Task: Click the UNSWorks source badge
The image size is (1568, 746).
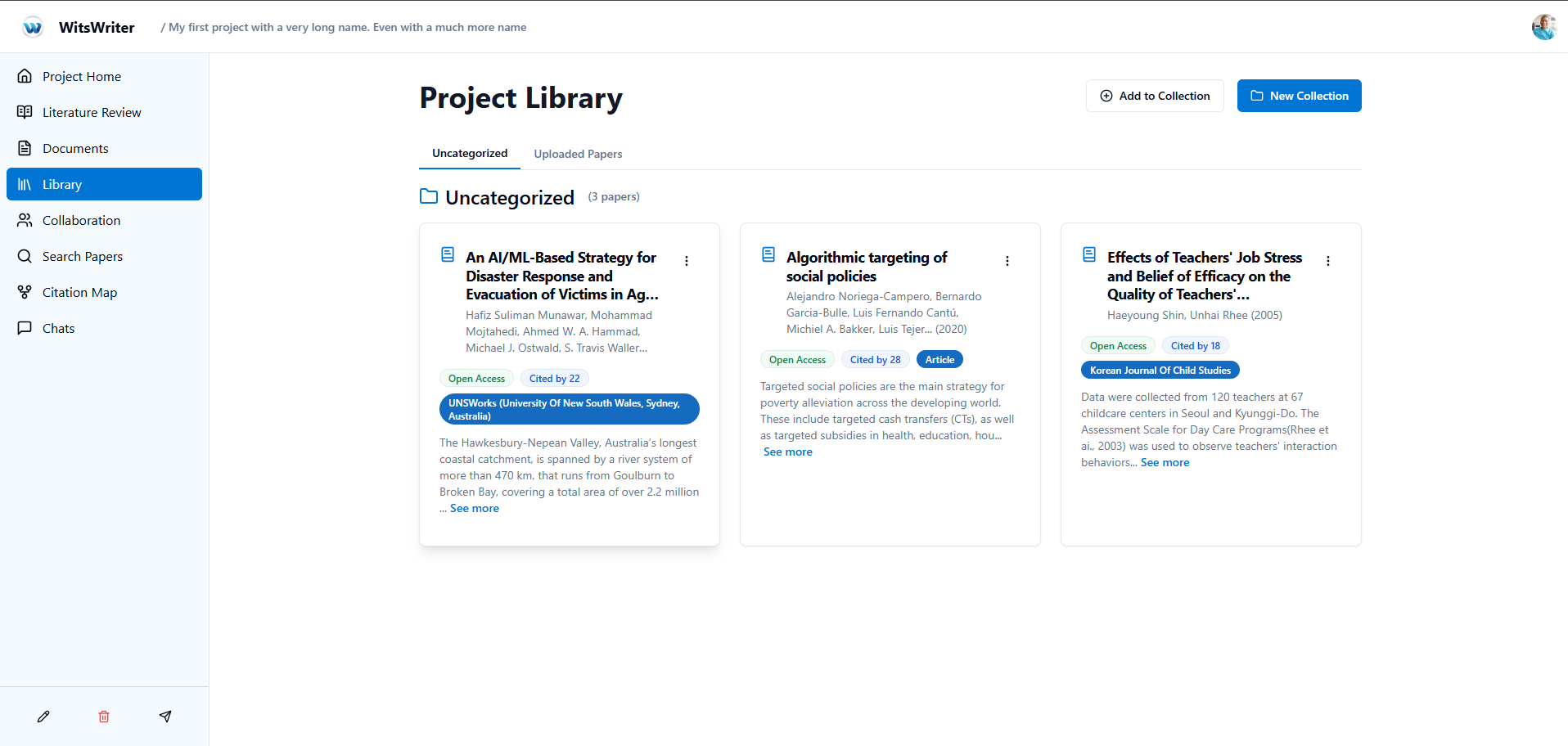Action: tap(570, 409)
